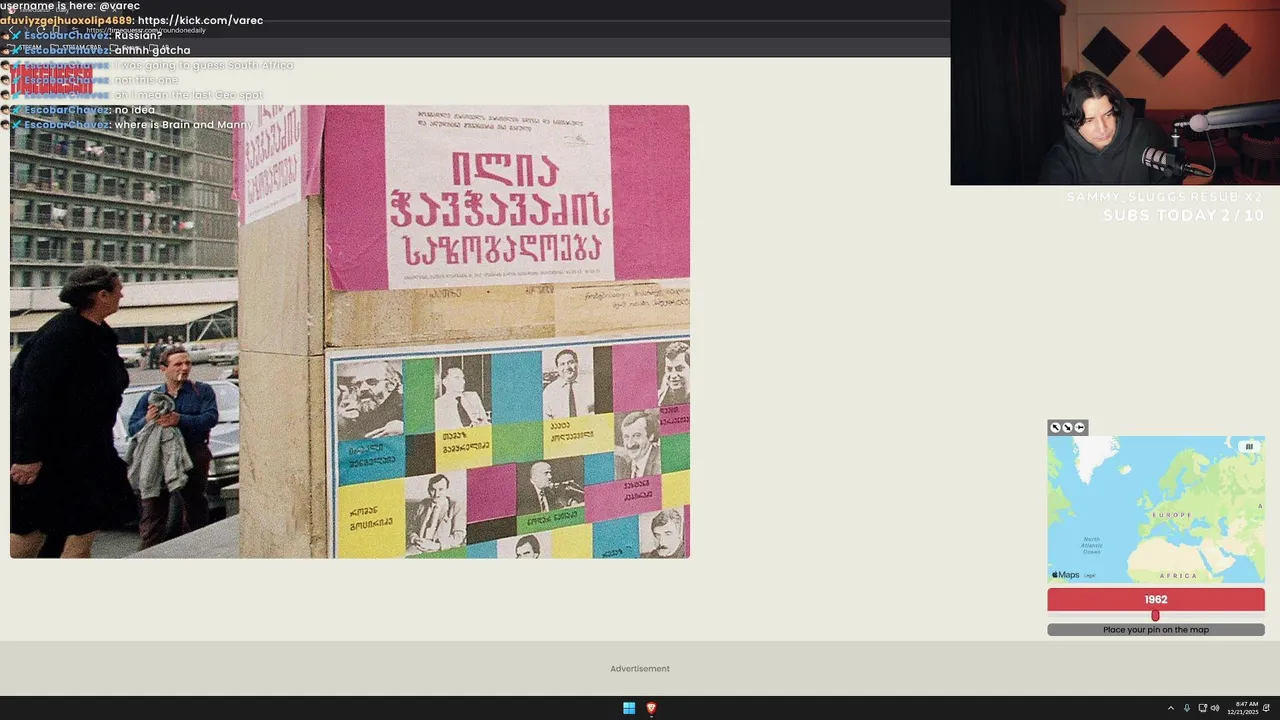This screenshot has height=720, width=1280.
Task: Click the microphone tray icon
Action: [1187, 708]
